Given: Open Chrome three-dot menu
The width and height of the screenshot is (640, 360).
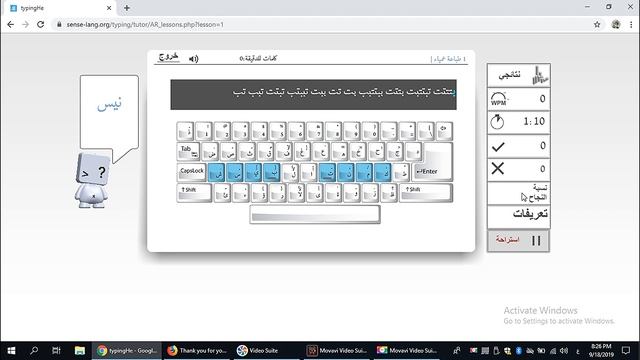Looking at the screenshot, I should pos(631,24).
